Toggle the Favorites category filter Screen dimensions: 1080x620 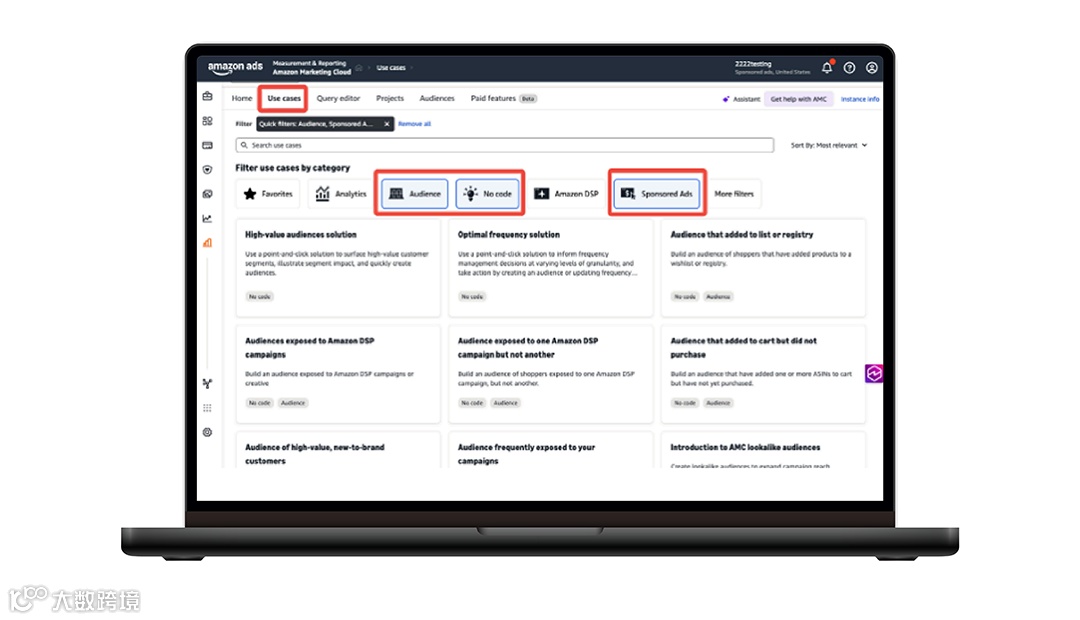coord(269,194)
